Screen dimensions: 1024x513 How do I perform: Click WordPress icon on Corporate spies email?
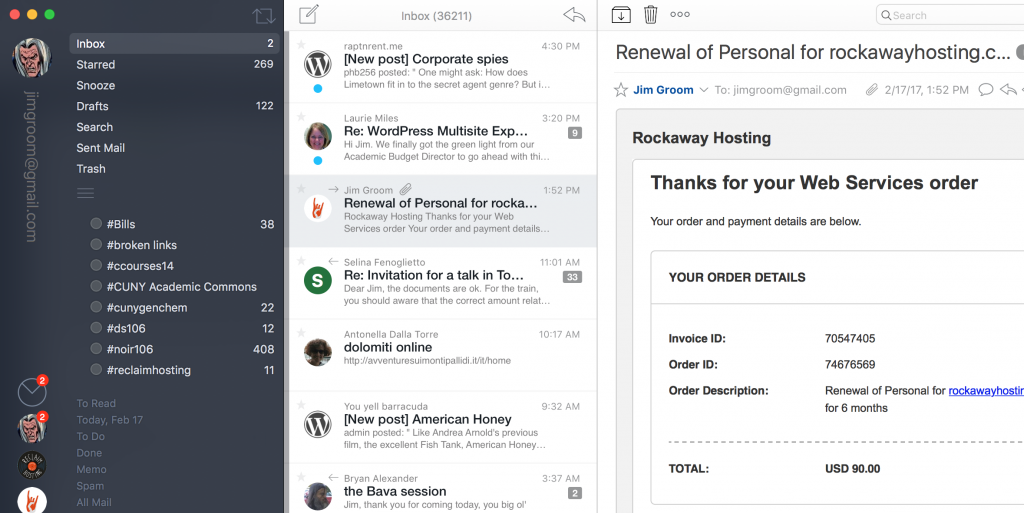[x=318, y=64]
